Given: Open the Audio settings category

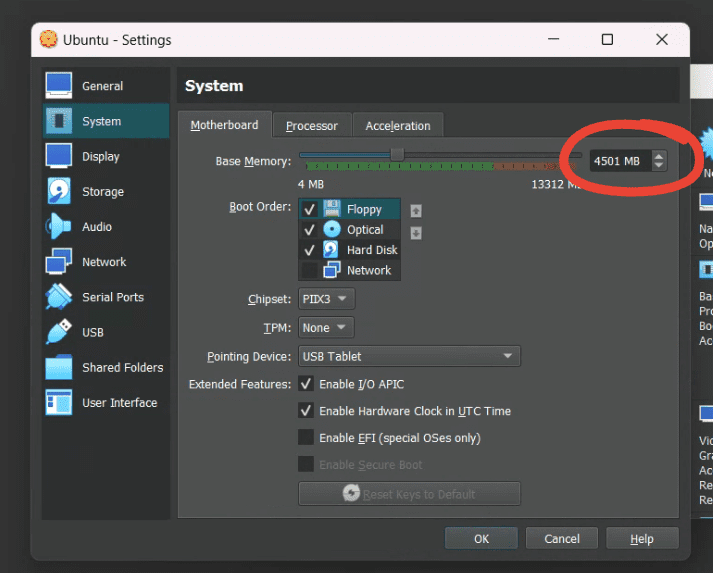Looking at the screenshot, I should (x=106, y=226).
